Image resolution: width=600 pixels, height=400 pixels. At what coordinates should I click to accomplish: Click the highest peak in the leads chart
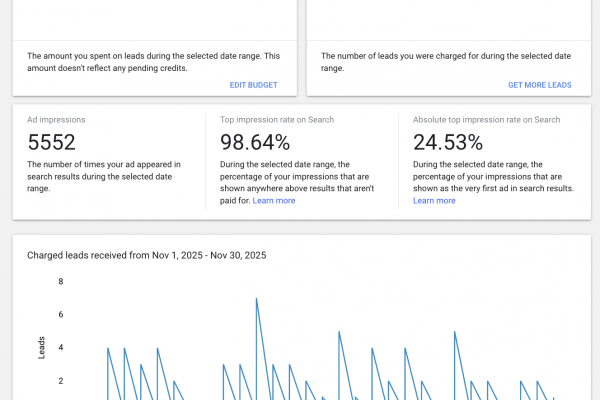click(257, 298)
